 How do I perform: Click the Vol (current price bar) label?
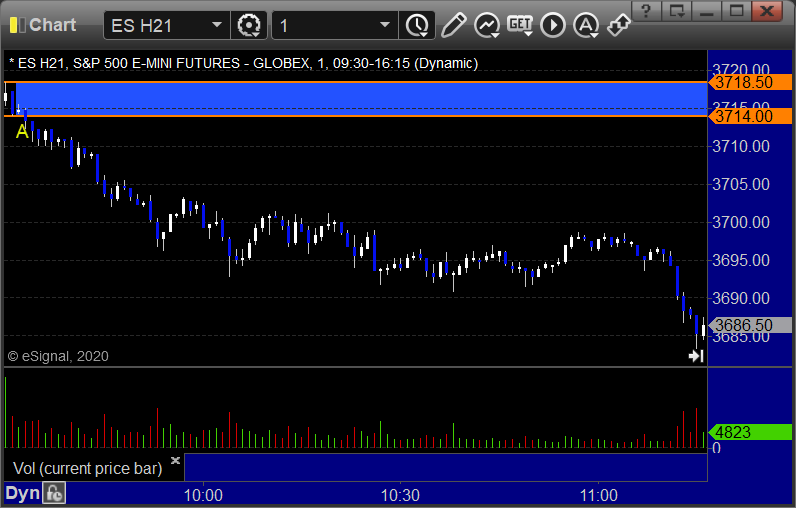[87, 468]
